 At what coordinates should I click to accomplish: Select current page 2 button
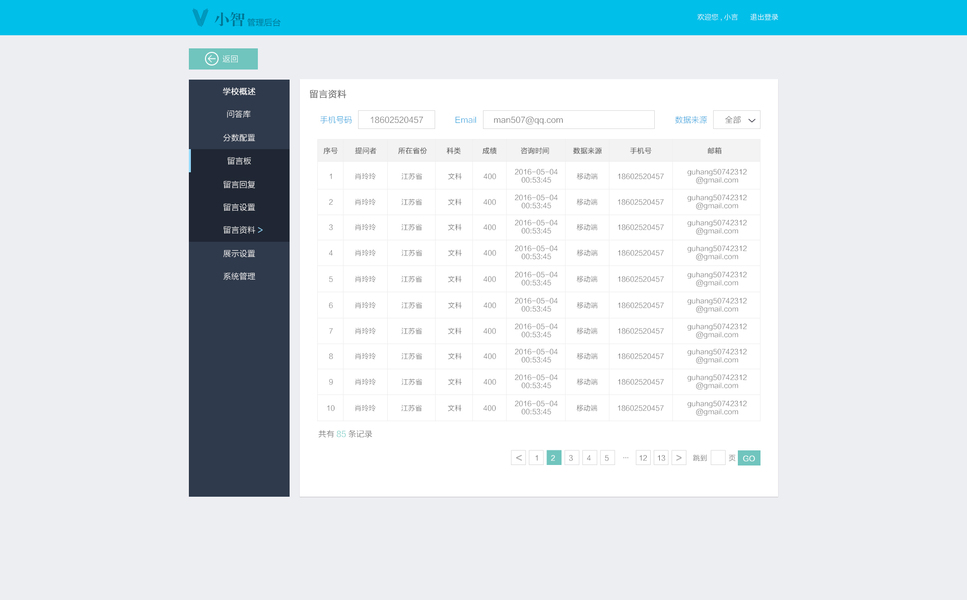(x=554, y=458)
